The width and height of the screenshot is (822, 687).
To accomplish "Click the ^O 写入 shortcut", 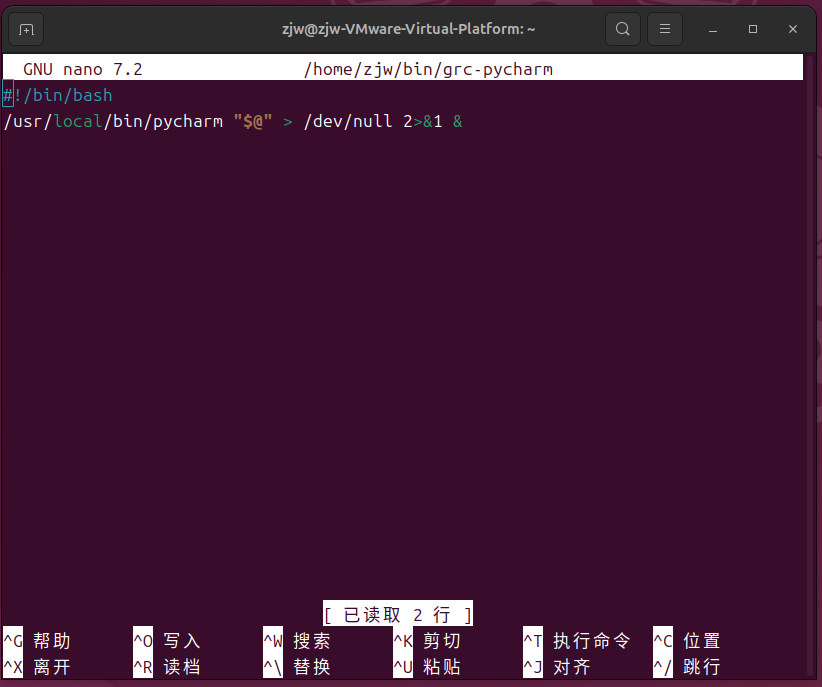I will click(x=167, y=641).
